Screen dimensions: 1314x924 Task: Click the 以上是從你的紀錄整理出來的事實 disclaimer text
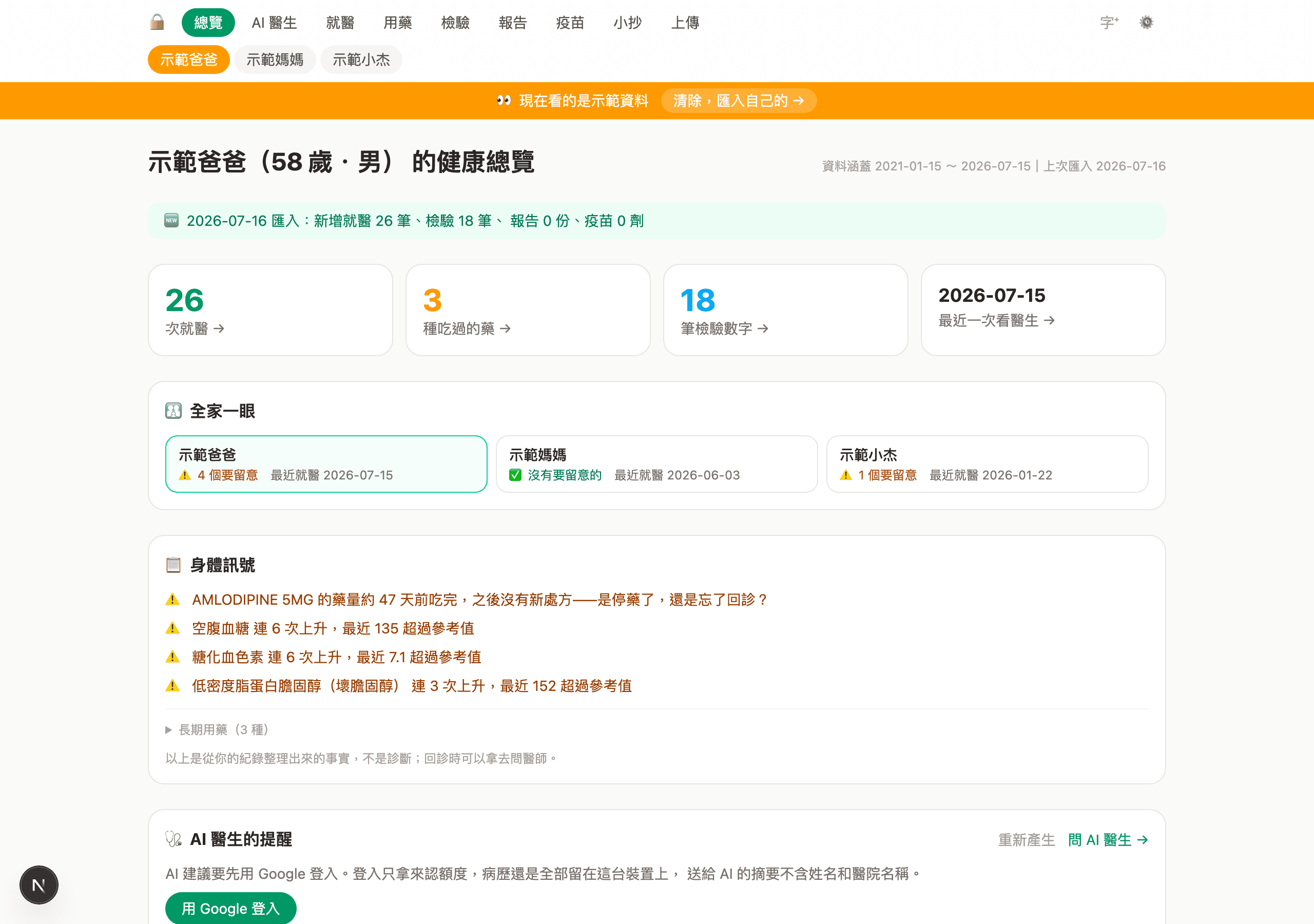point(362,758)
